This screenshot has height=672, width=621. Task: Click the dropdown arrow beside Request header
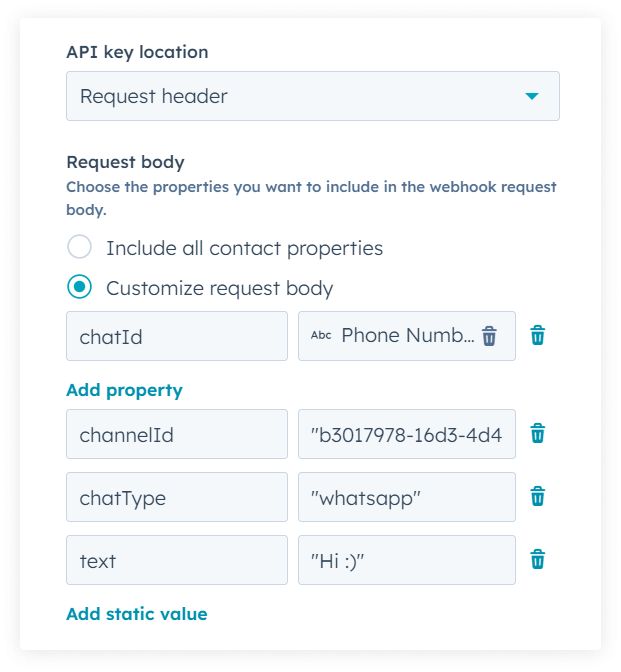(x=532, y=96)
